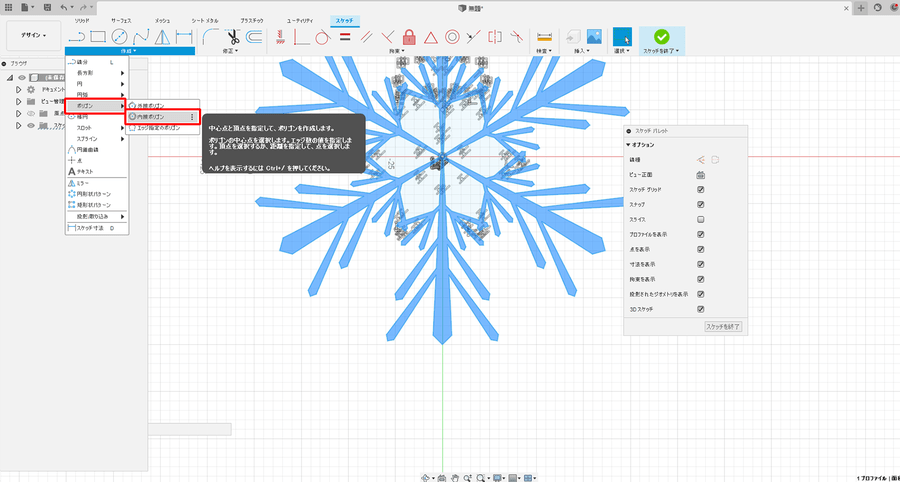900x482 pixels.
Task: Add a new document tab with plus
Action: click(860, 8)
